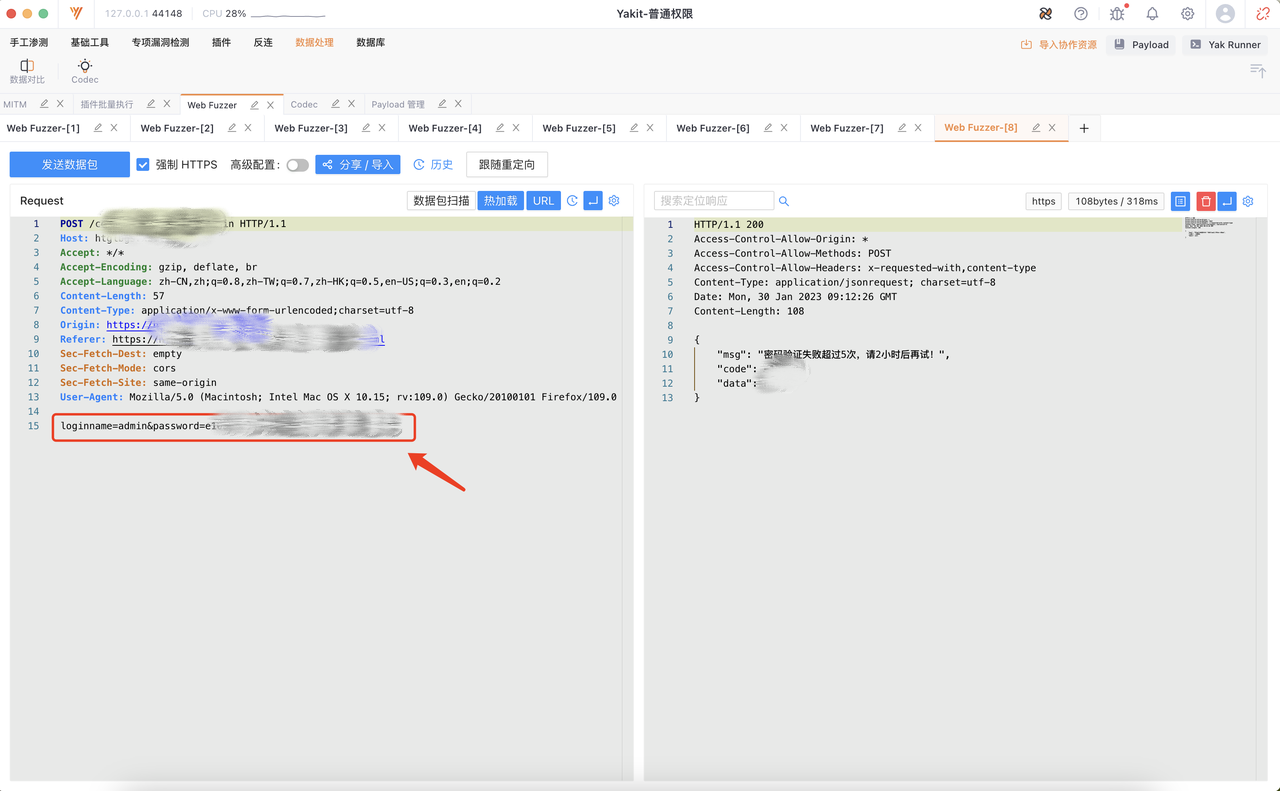Open the help question mark icon
The image size is (1280, 791).
pos(1081,14)
